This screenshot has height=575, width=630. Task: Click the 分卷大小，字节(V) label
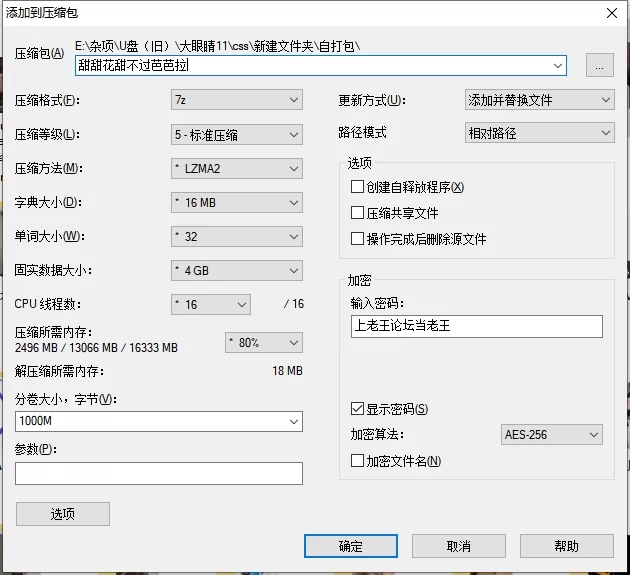point(66,399)
